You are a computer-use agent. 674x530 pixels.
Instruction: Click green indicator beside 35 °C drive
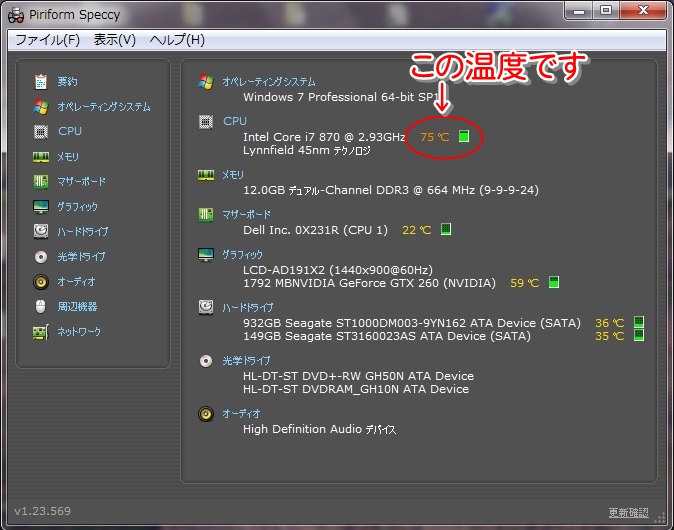coord(639,335)
